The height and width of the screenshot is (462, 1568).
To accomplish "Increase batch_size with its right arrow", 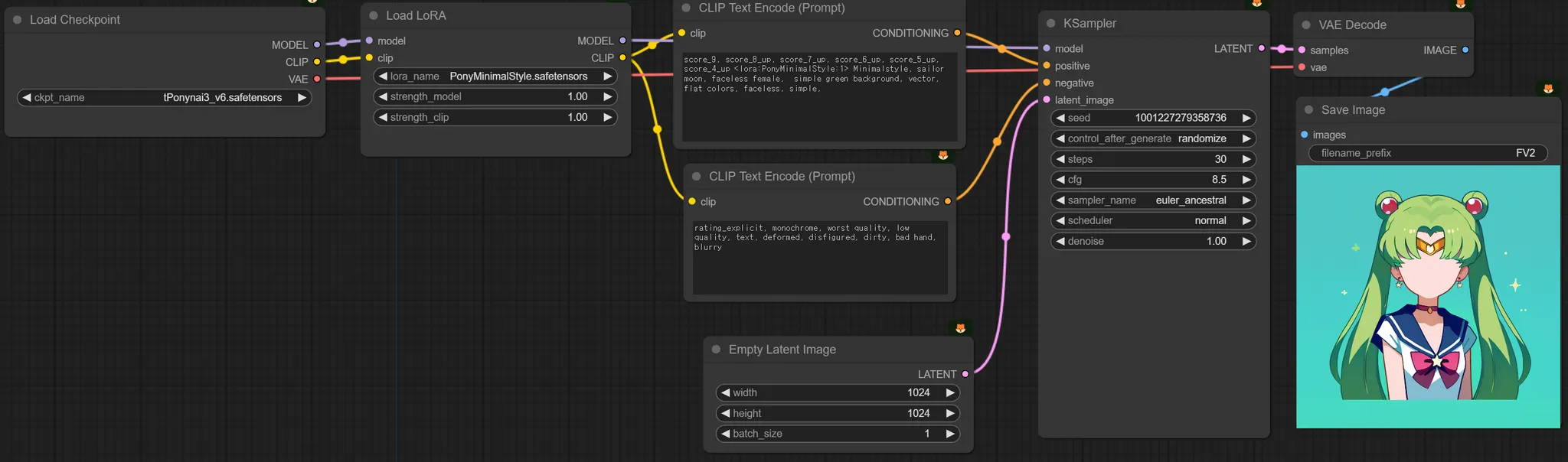I will coord(950,433).
